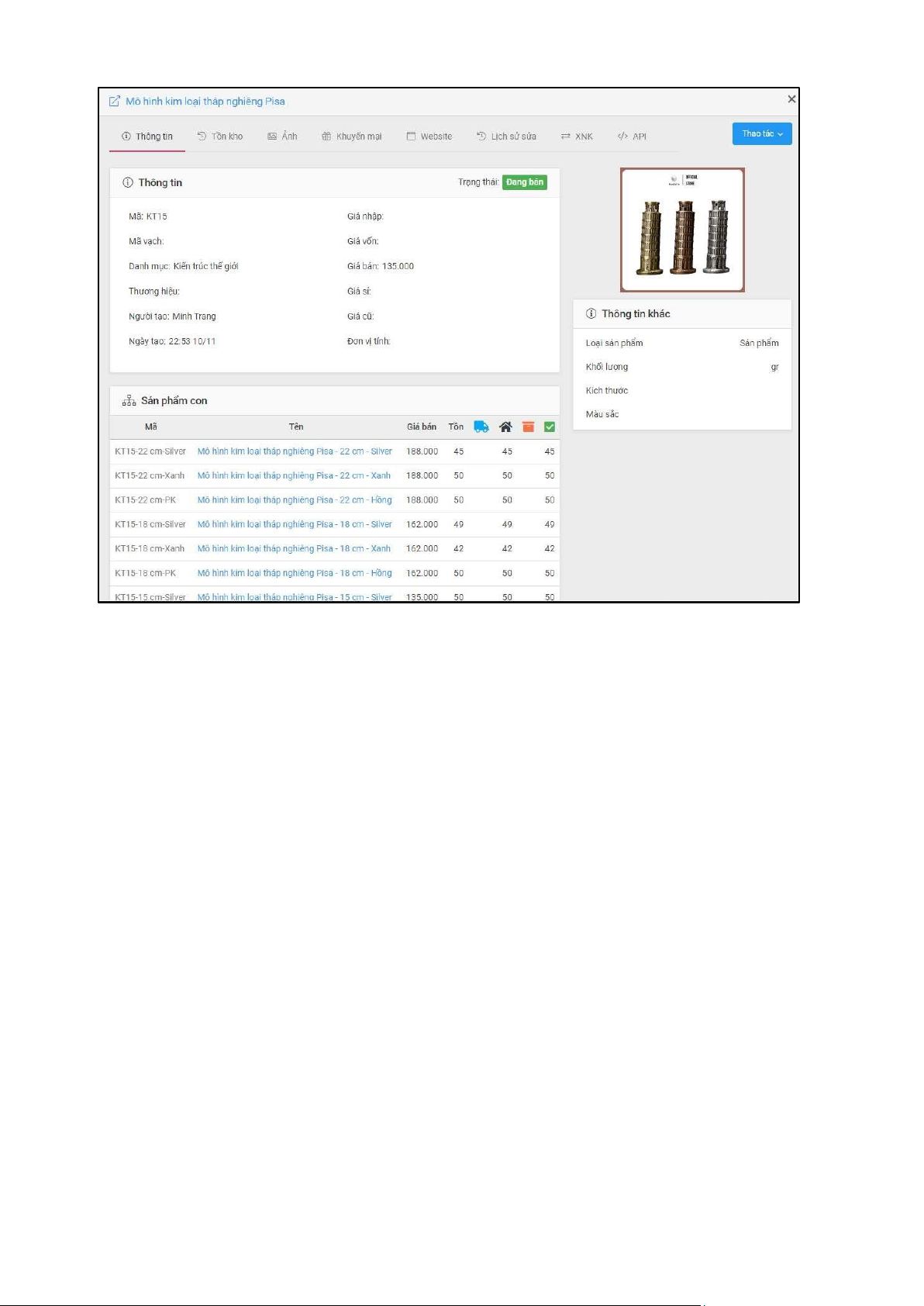Click the Pisa tower product thumbnail
Screen dimensions: 924x1306
click(682, 230)
